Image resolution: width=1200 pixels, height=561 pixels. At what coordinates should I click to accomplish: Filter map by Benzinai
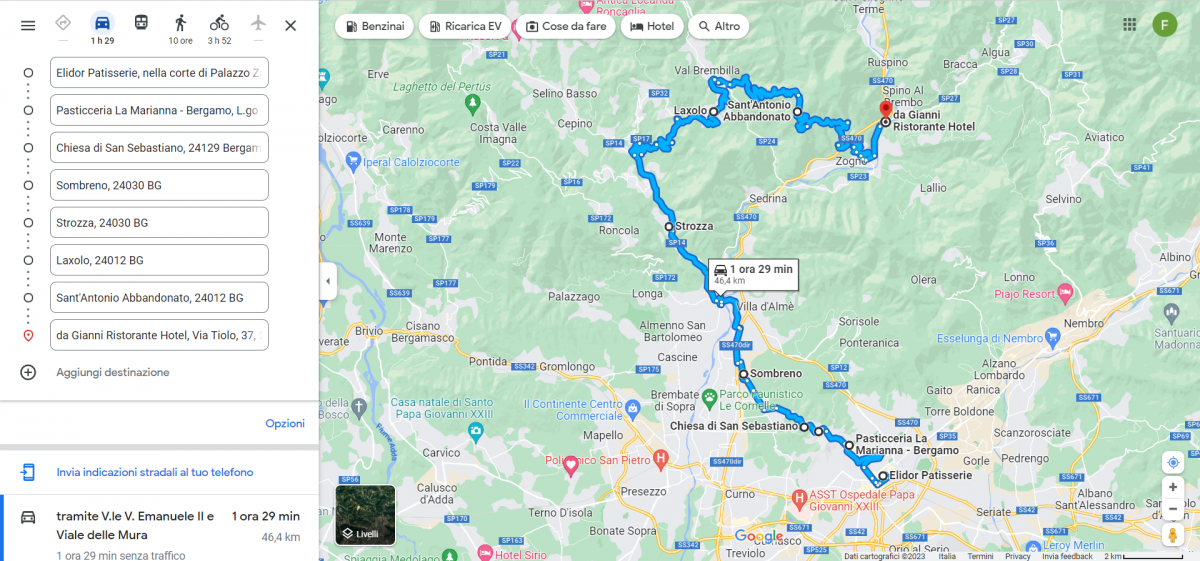click(374, 26)
